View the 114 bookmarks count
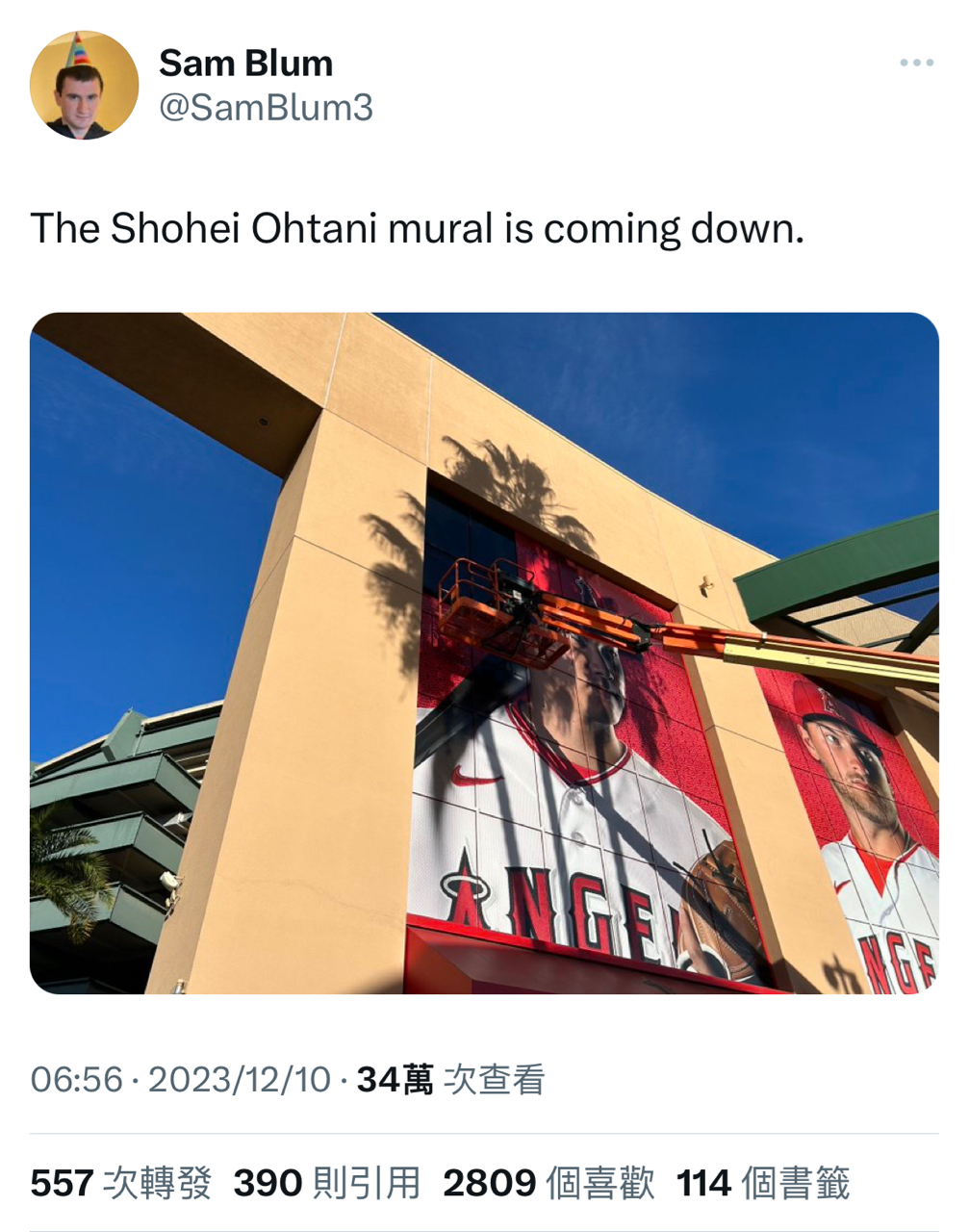 click(x=763, y=1183)
